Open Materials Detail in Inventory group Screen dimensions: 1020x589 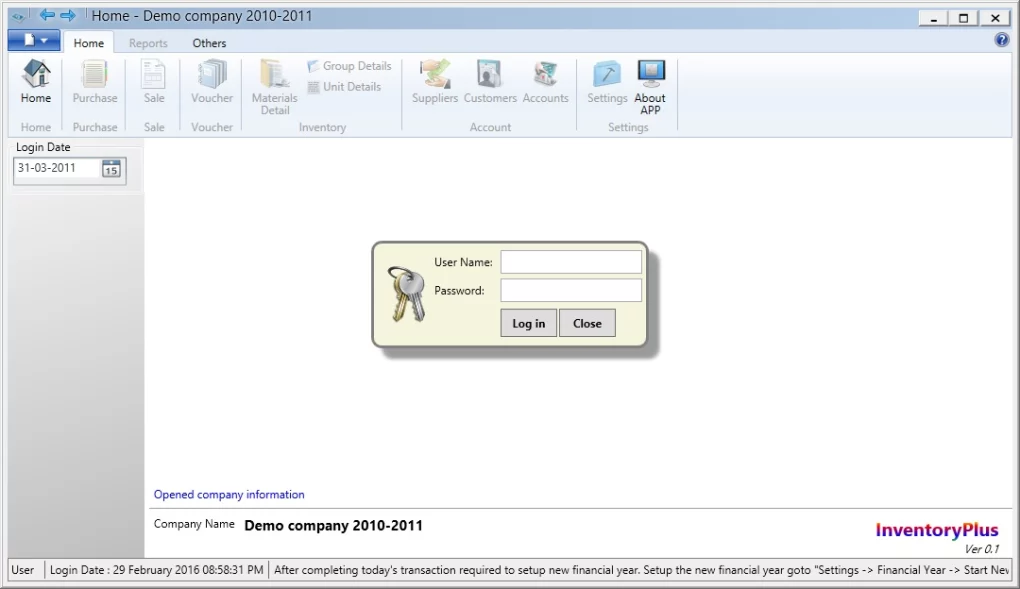pyautogui.click(x=274, y=84)
